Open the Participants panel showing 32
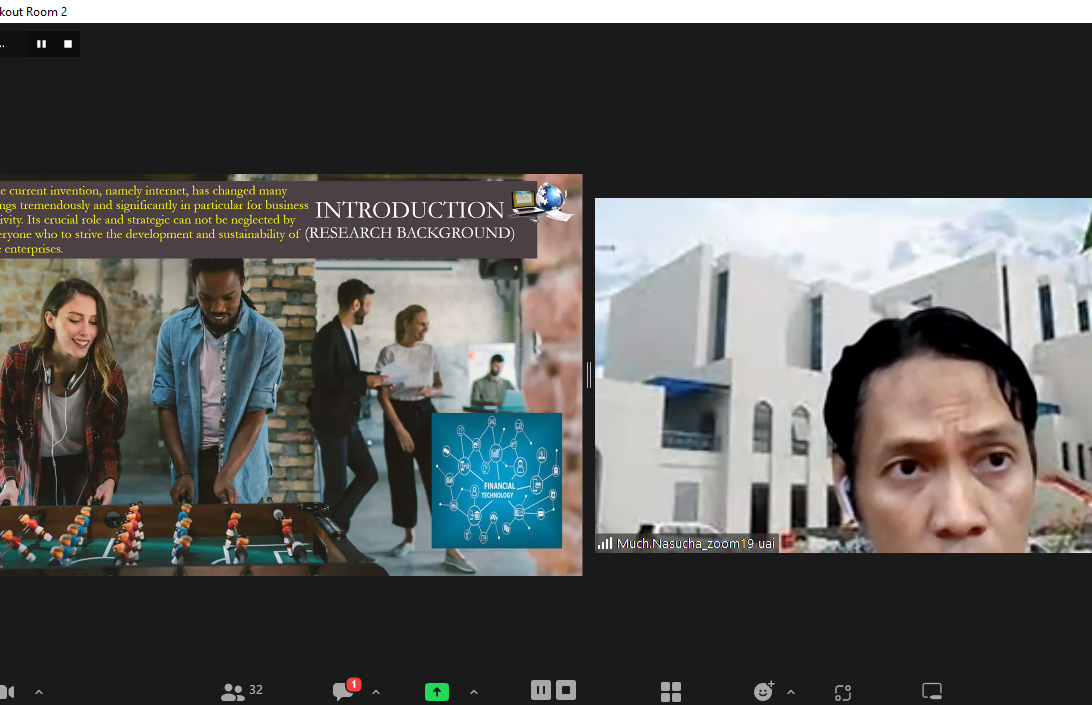The height and width of the screenshot is (705, 1092). (242, 691)
